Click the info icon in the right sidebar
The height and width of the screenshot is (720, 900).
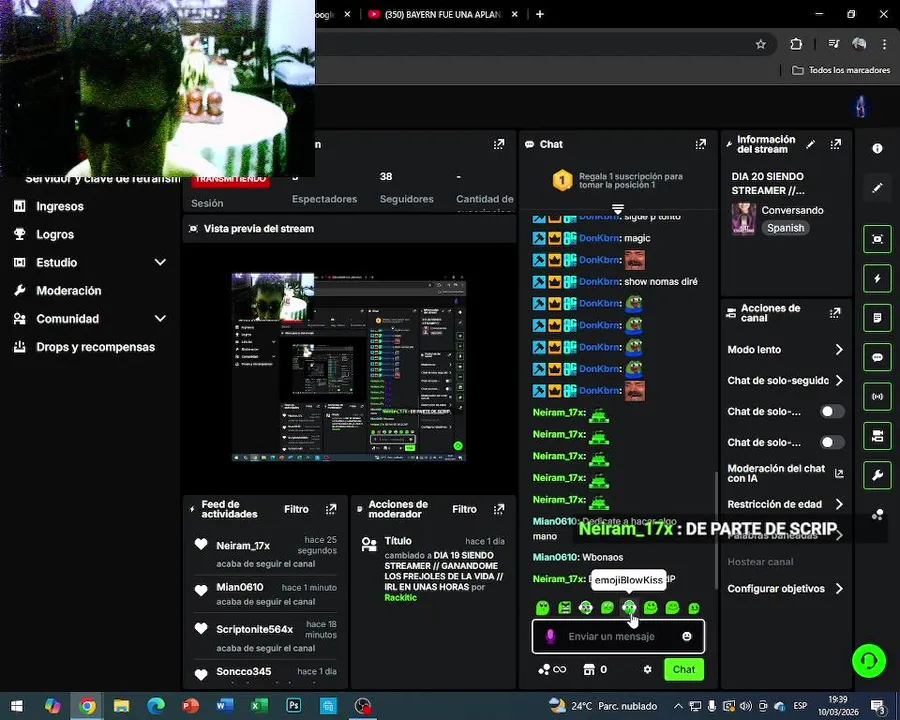point(877,149)
